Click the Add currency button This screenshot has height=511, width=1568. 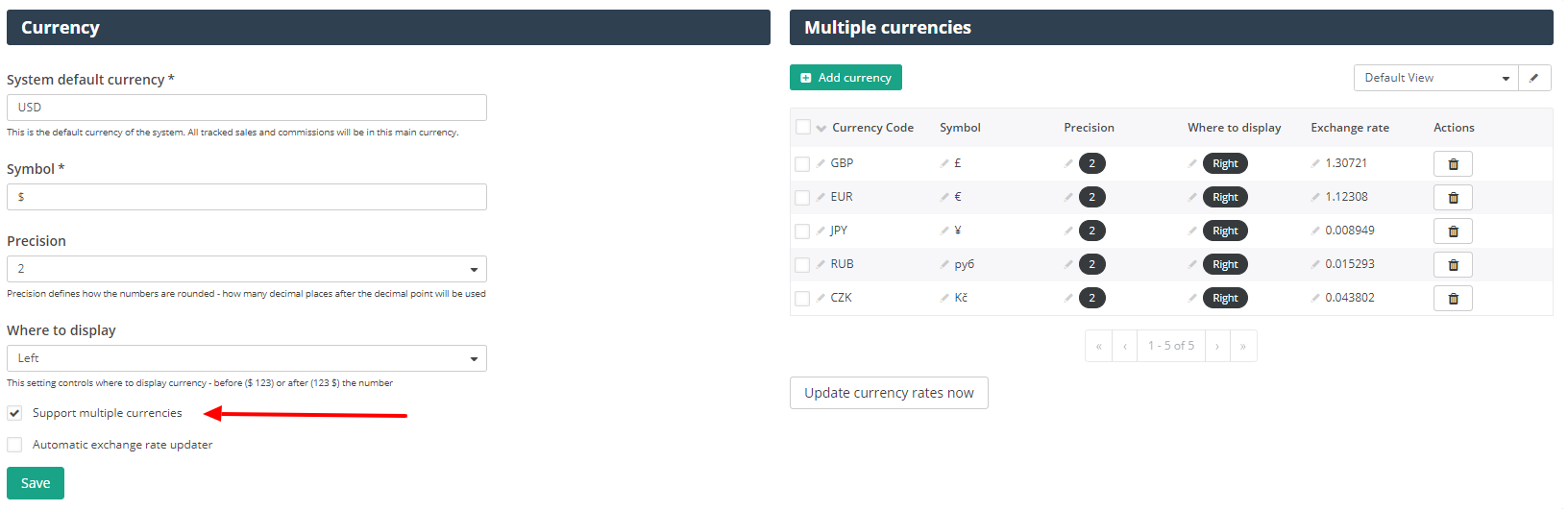845,78
